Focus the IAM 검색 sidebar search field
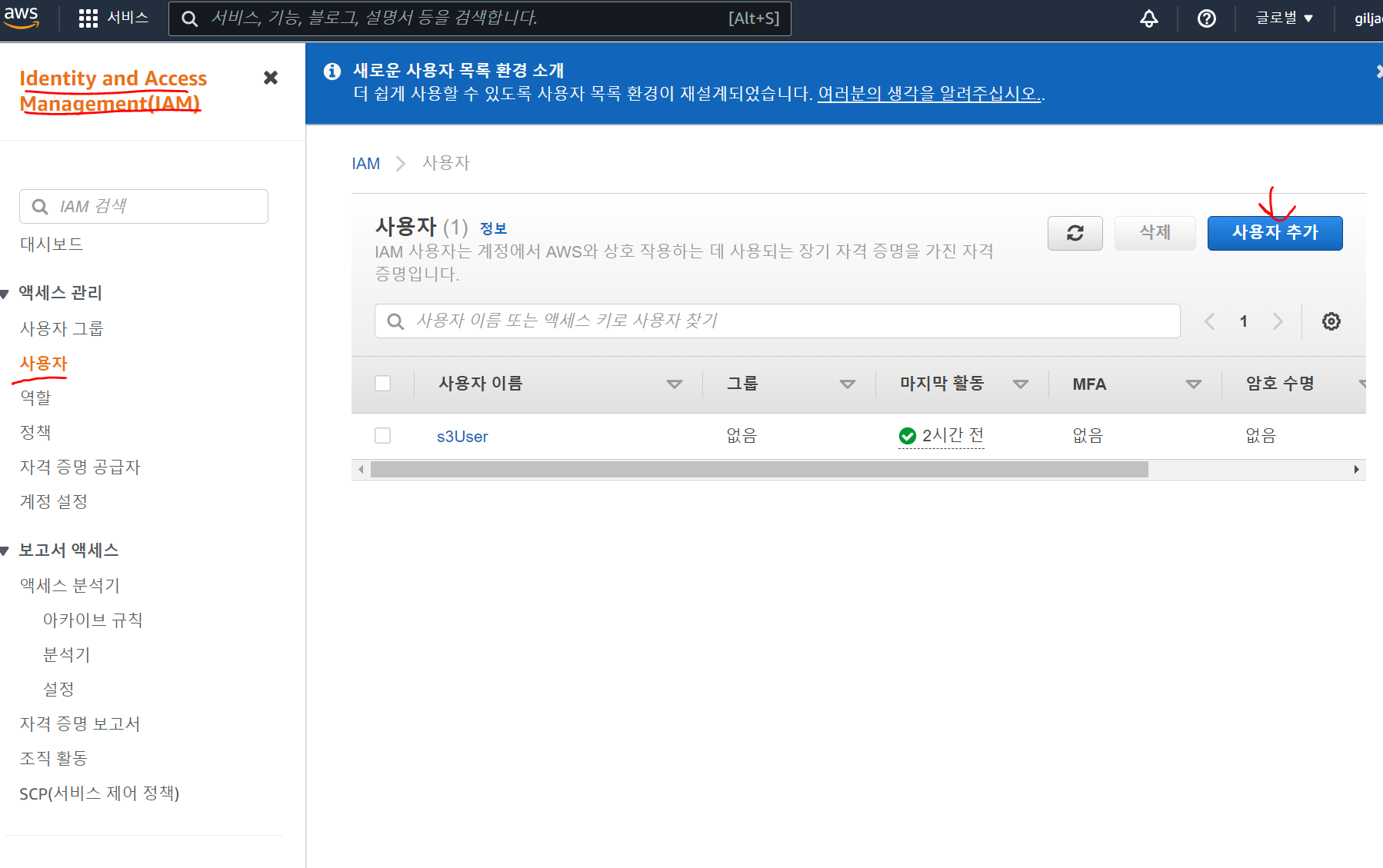Viewport: 1383px width, 868px height. [144, 206]
